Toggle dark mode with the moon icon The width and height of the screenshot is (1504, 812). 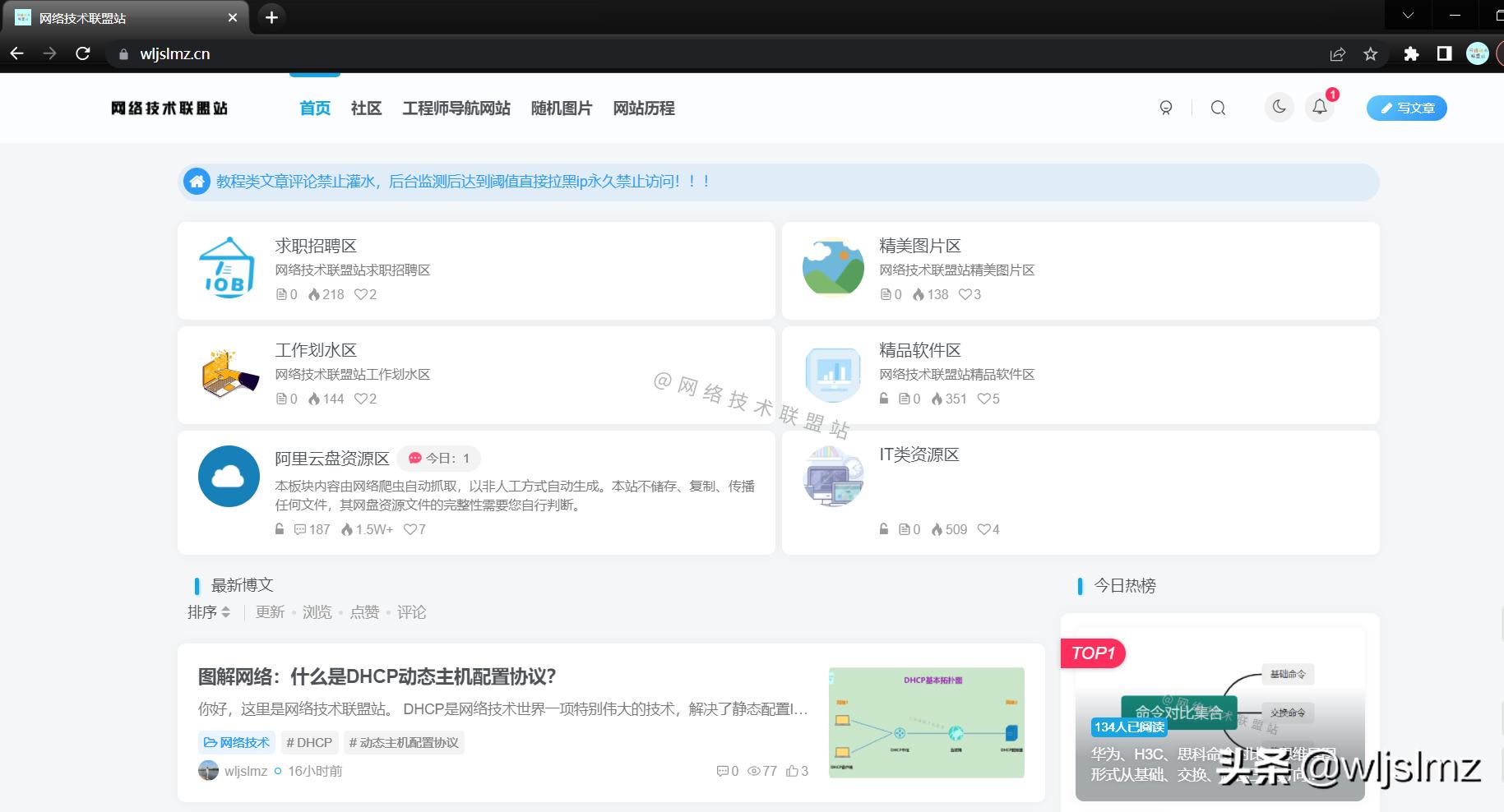coord(1278,107)
